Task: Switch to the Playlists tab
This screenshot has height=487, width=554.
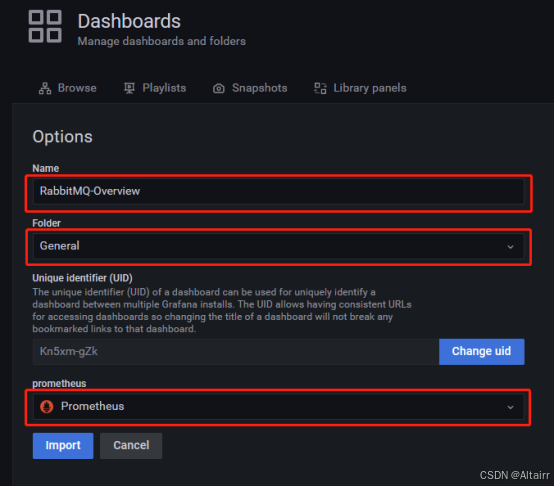Action: (x=155, y=88)
